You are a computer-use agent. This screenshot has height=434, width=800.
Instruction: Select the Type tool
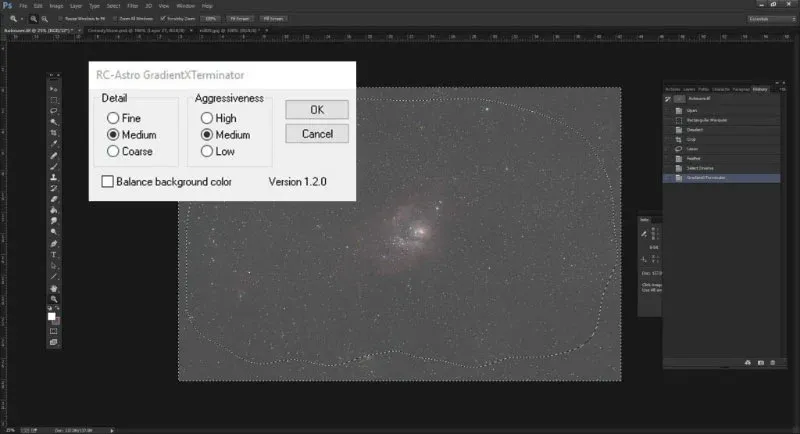point(54,255)
